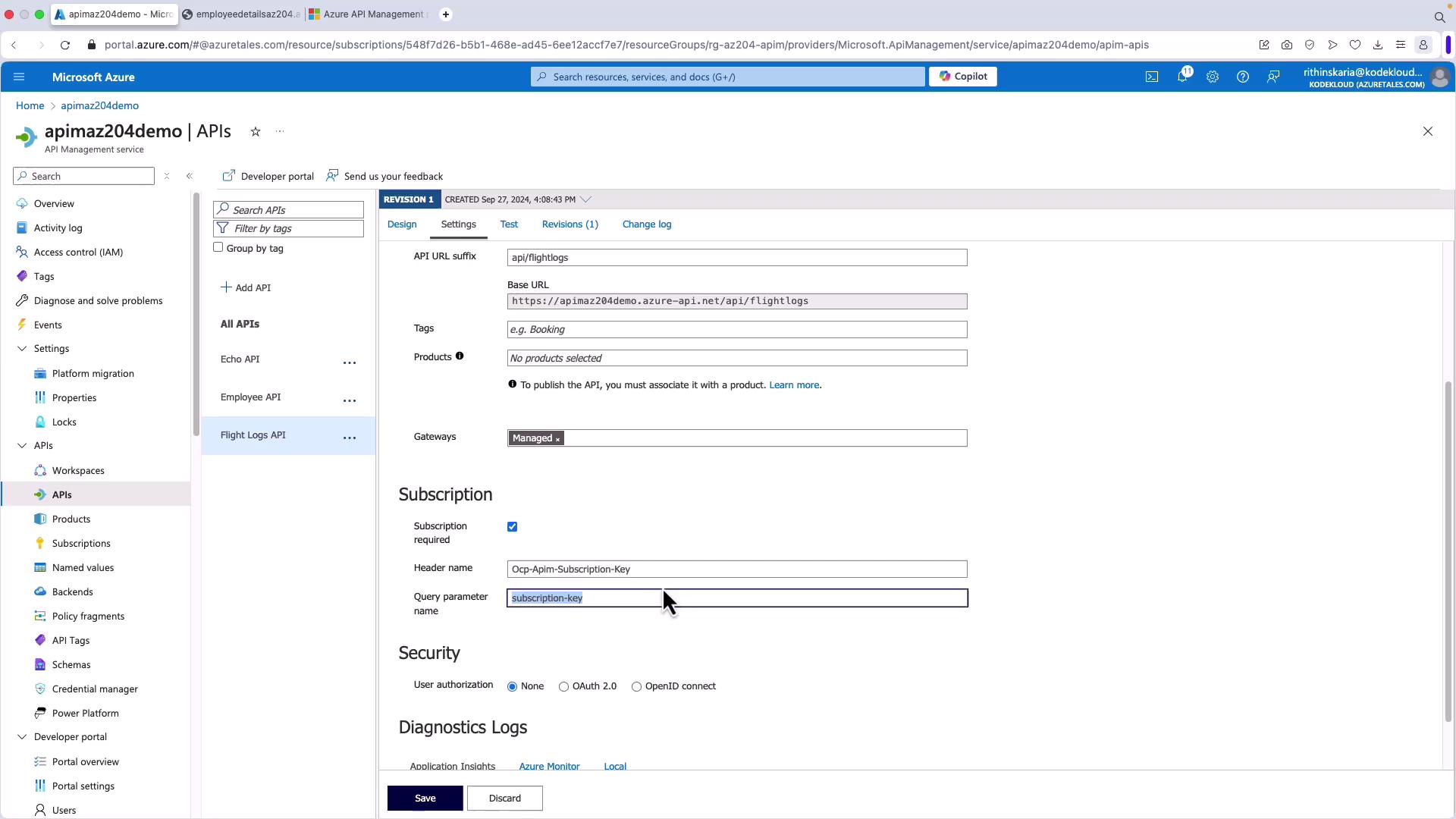
Task: Open Azure Cloud Shell icon
Action: 1151,77
